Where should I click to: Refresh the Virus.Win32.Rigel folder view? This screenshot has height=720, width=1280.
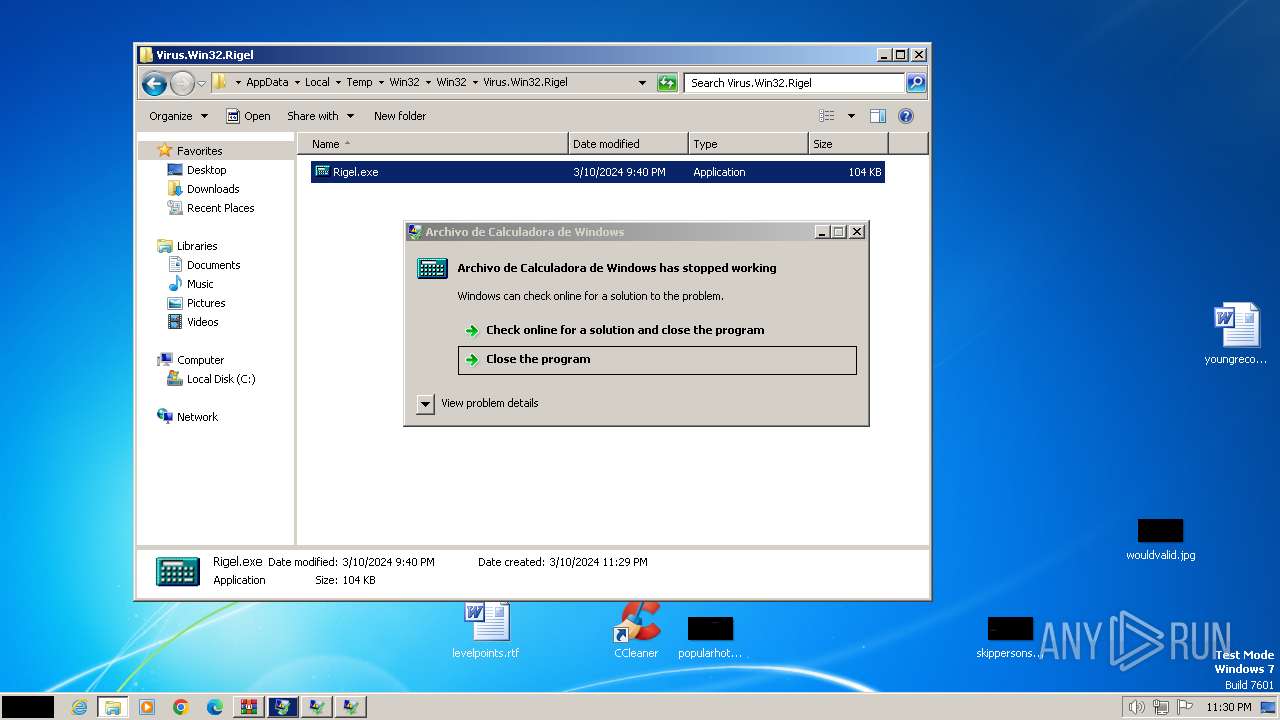click(x=667, y=83)
